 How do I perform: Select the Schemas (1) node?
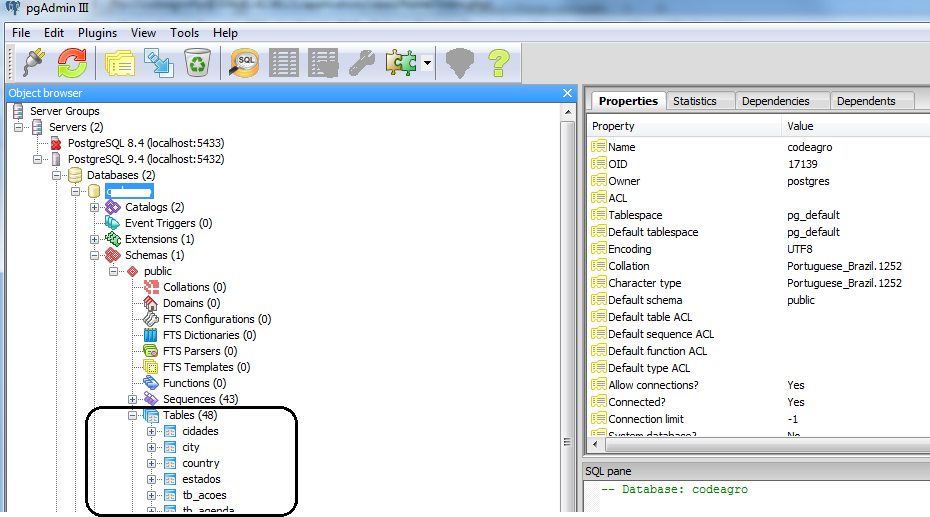coord(154,255)
